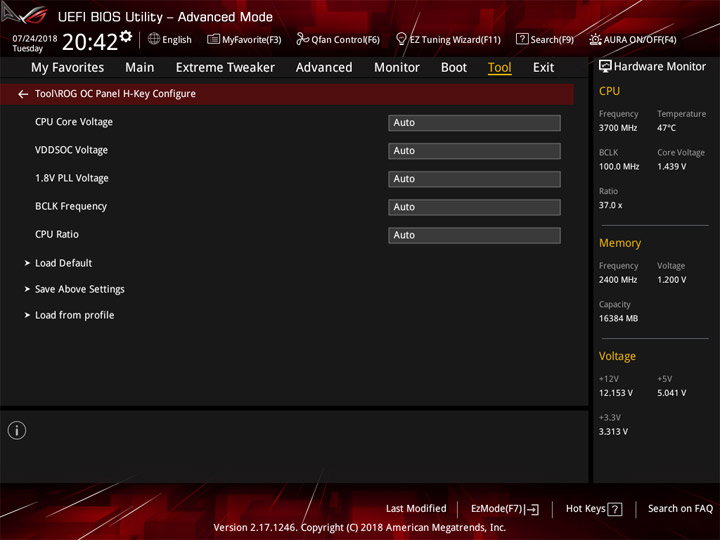Select the Load Default entry text
This screenshot has height=540, width=720.
[63, 263]
